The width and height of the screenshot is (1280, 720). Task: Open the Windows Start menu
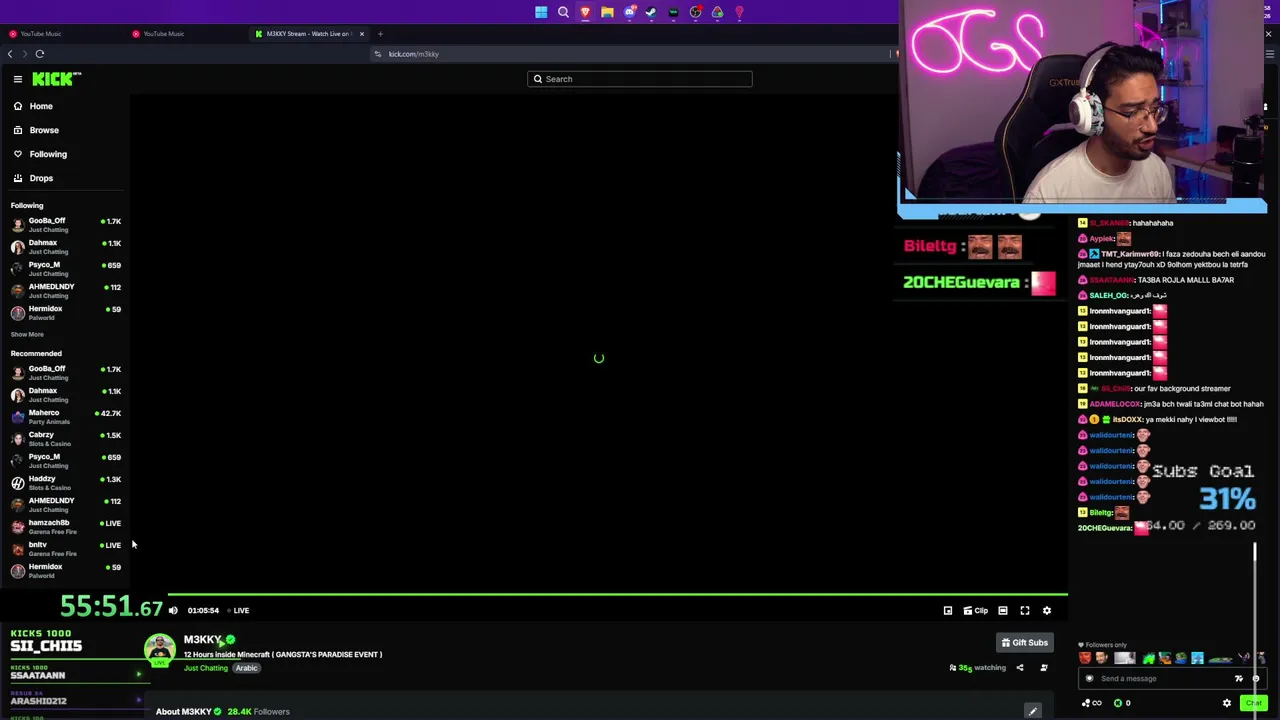[x=541, y=12]
